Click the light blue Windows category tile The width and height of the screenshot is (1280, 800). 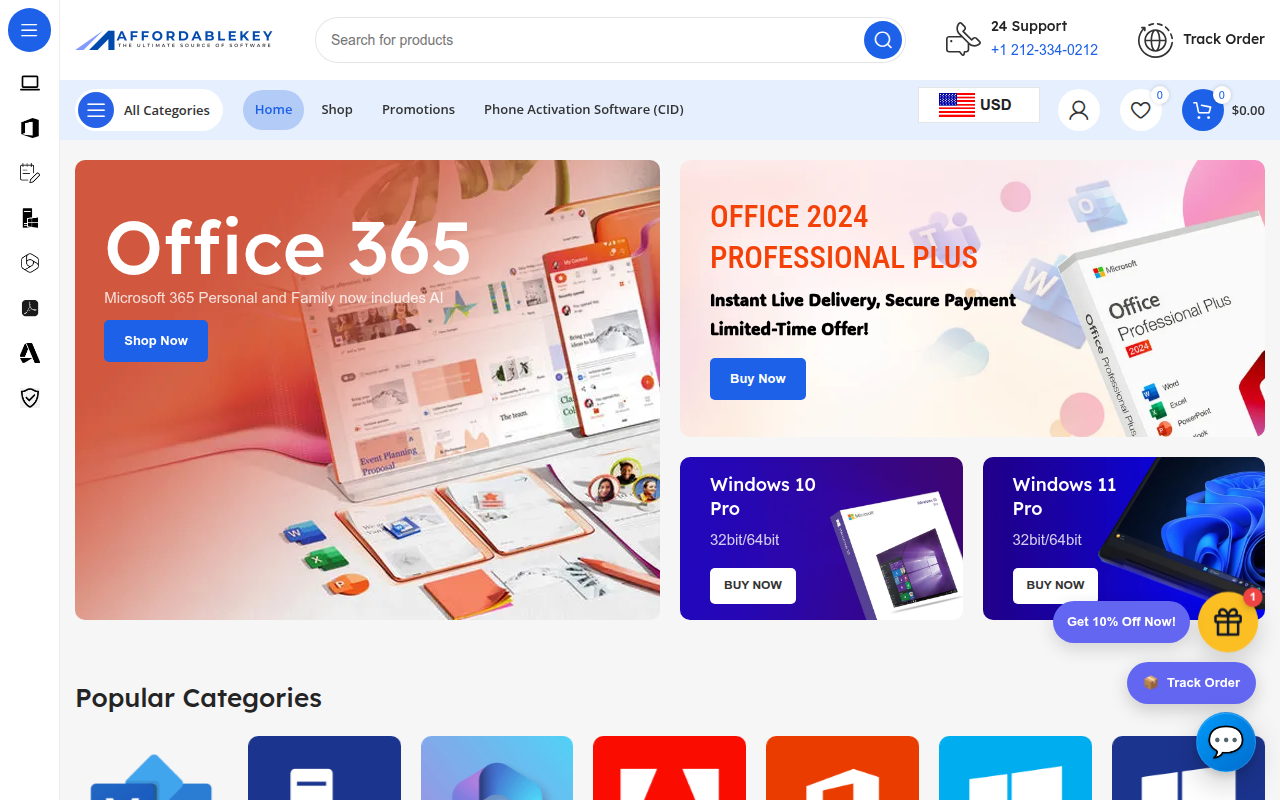click(x=1015, y=768)
